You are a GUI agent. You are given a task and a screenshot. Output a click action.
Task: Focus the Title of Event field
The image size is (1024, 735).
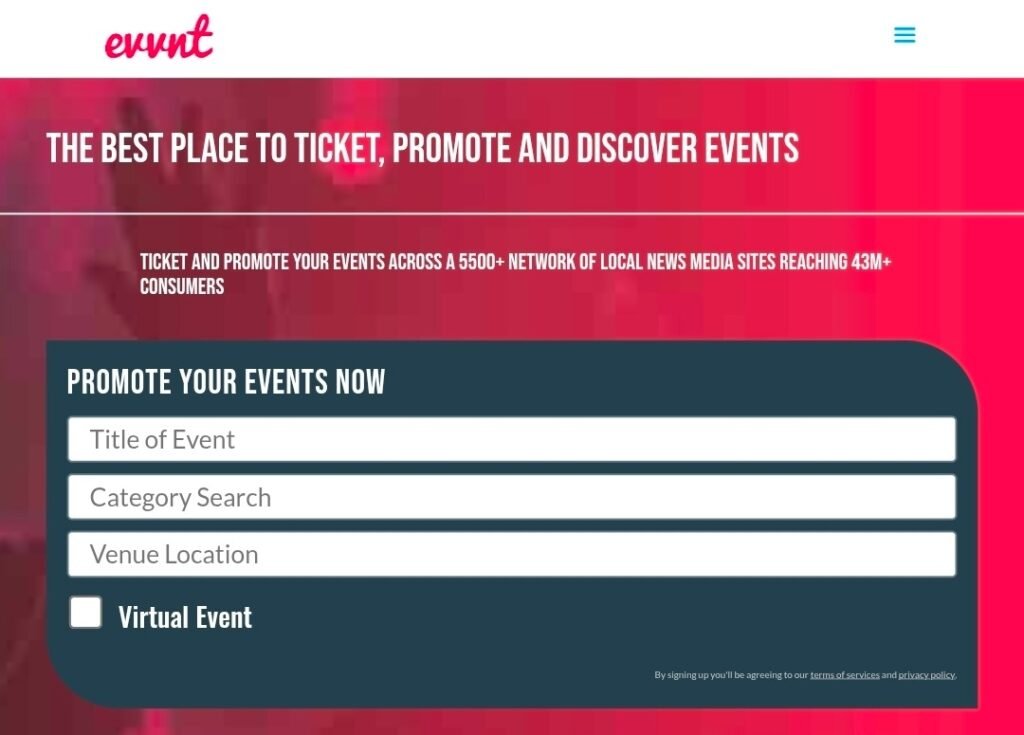(x=511, y=439)
